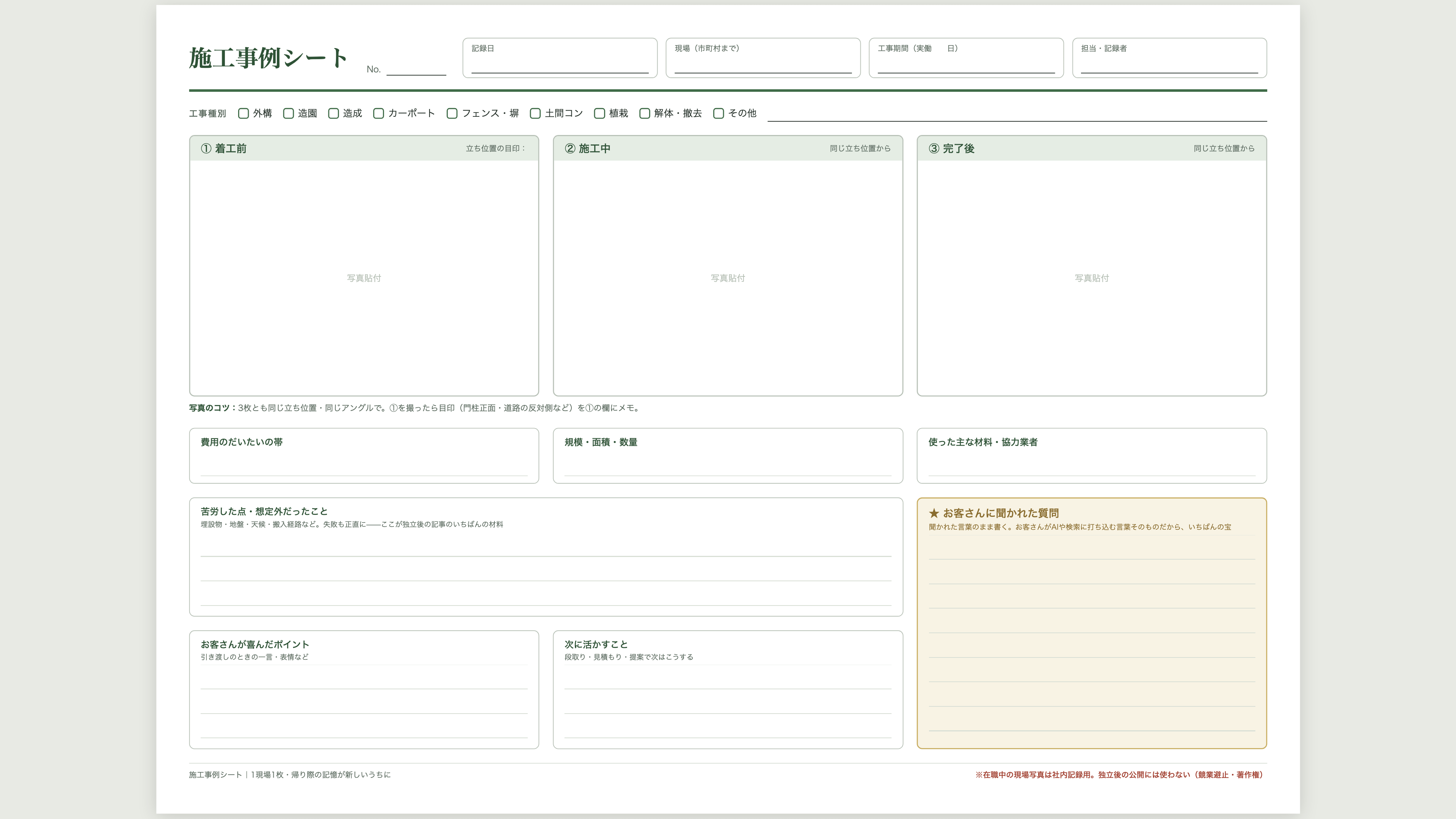This screenshot has width=1456, height=819.
Task: Click the 工事種別 label
Action: pos(207,114)
